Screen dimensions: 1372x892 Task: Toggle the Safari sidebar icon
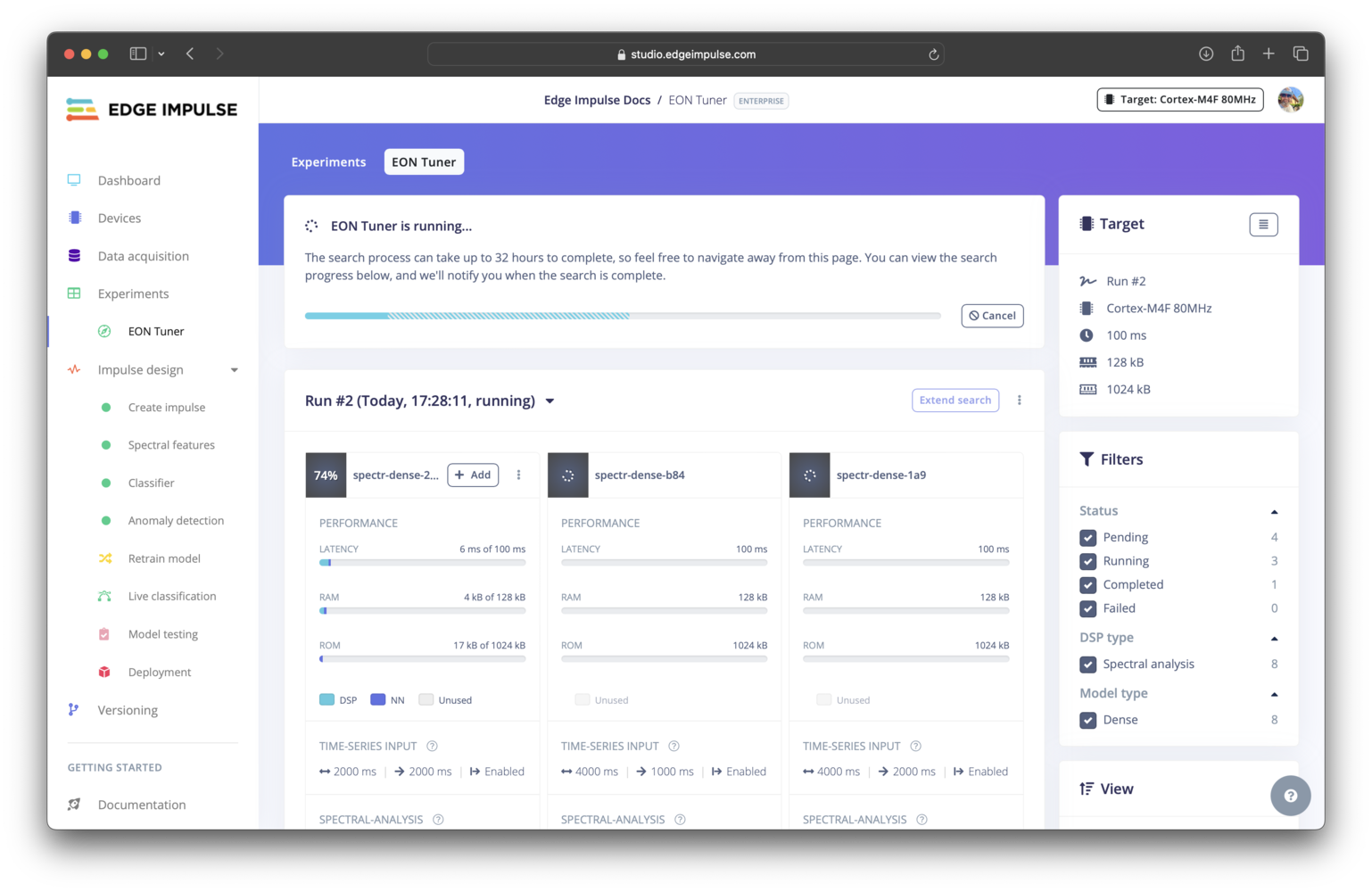click(x=138, y=54)
